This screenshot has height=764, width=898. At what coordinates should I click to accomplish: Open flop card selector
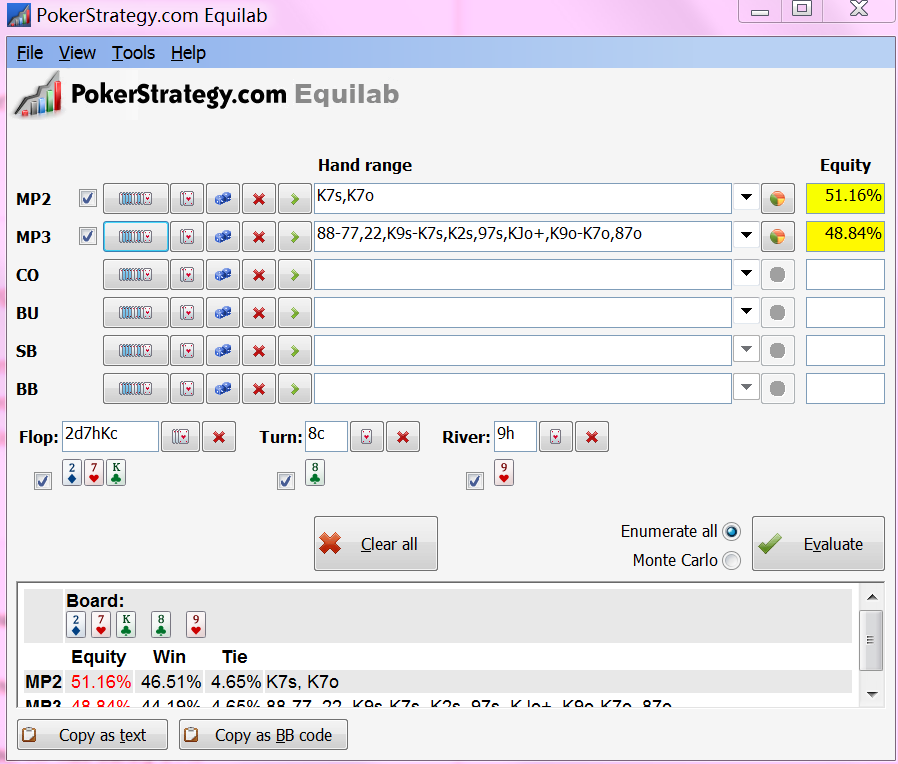coord(180,437)
